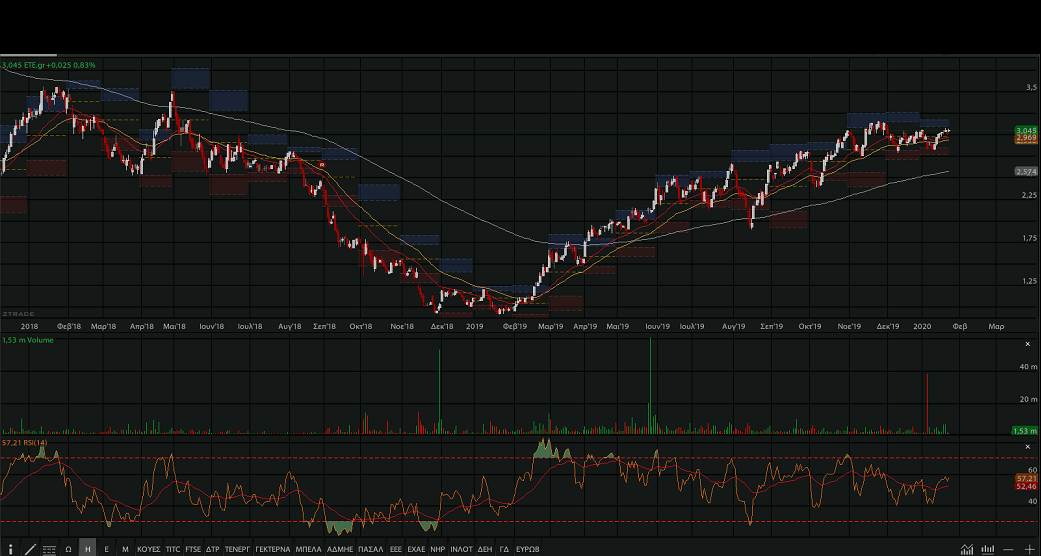Open the indicators chart icon
This screenshot has width=1041, height=556.
[x=967, y=549]
